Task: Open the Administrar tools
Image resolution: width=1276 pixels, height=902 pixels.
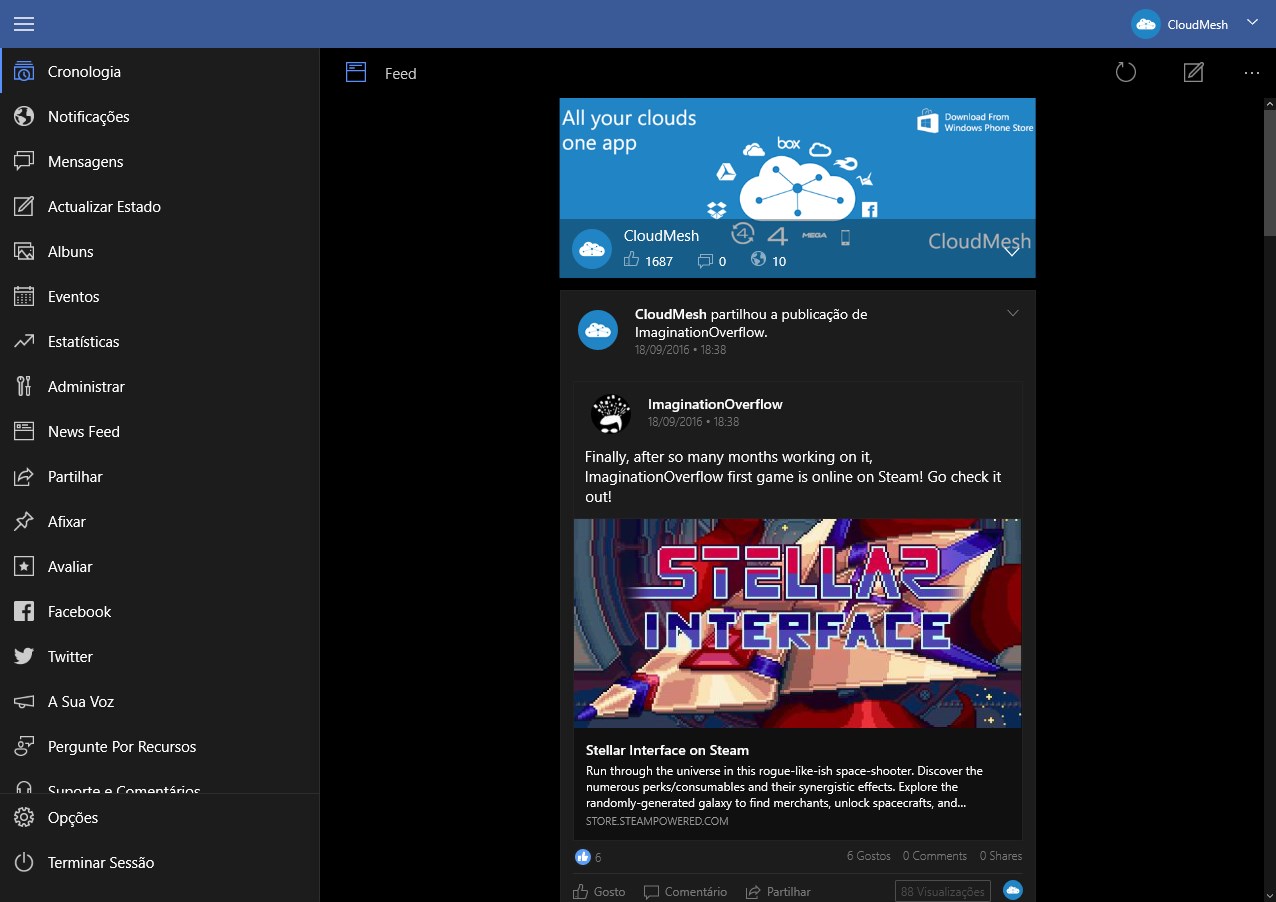Action: (x=84, y=386)
